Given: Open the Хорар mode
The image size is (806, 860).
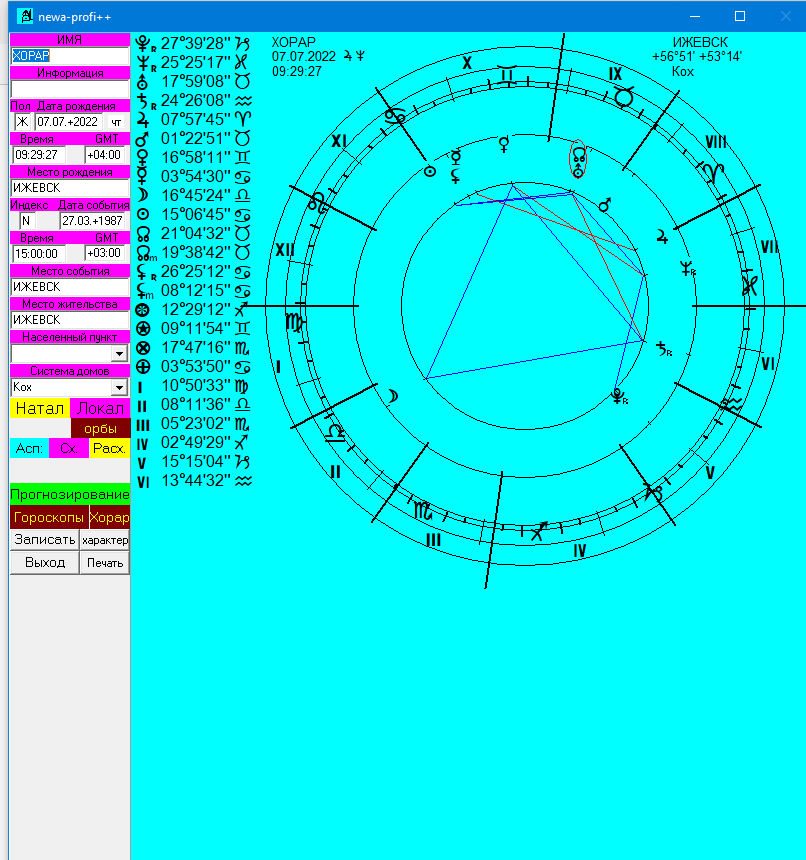Looking at the screenshot, I should click(x=109, y=517).
